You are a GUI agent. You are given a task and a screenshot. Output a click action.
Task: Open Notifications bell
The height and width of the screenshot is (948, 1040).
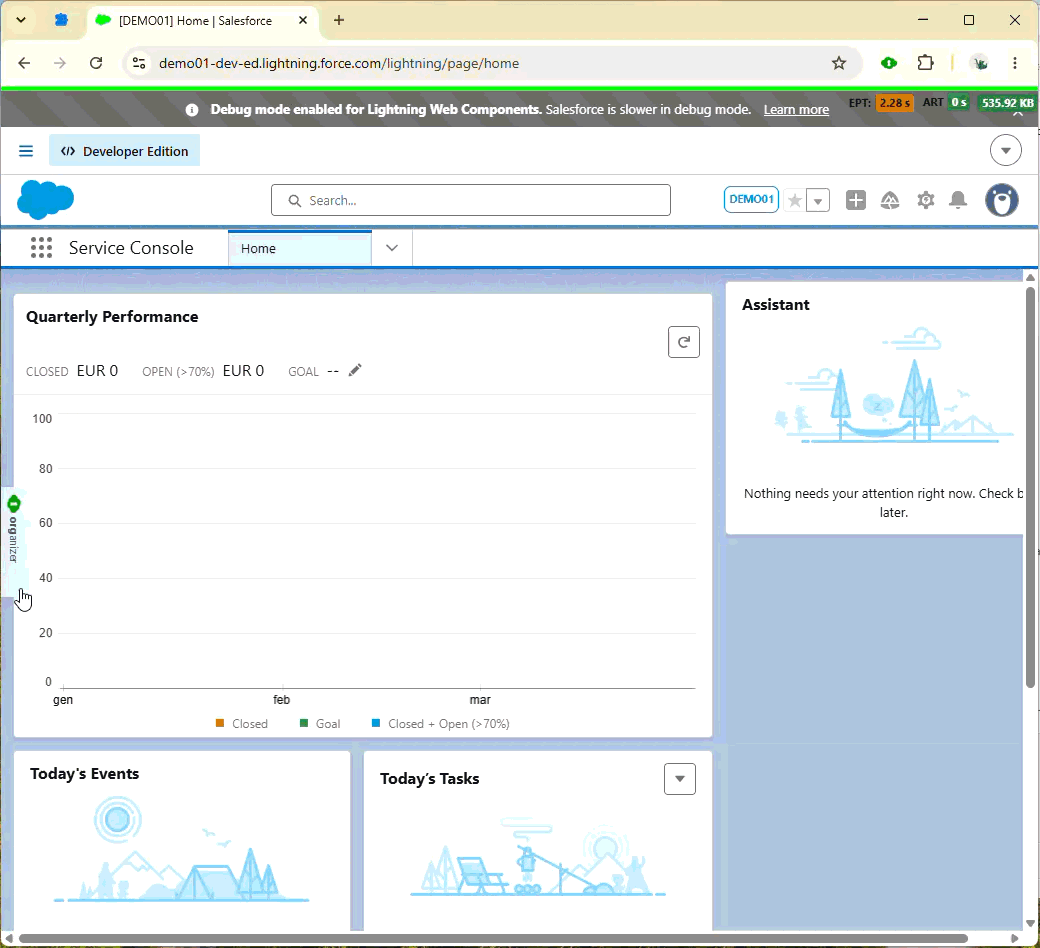[x=958, y=200]
